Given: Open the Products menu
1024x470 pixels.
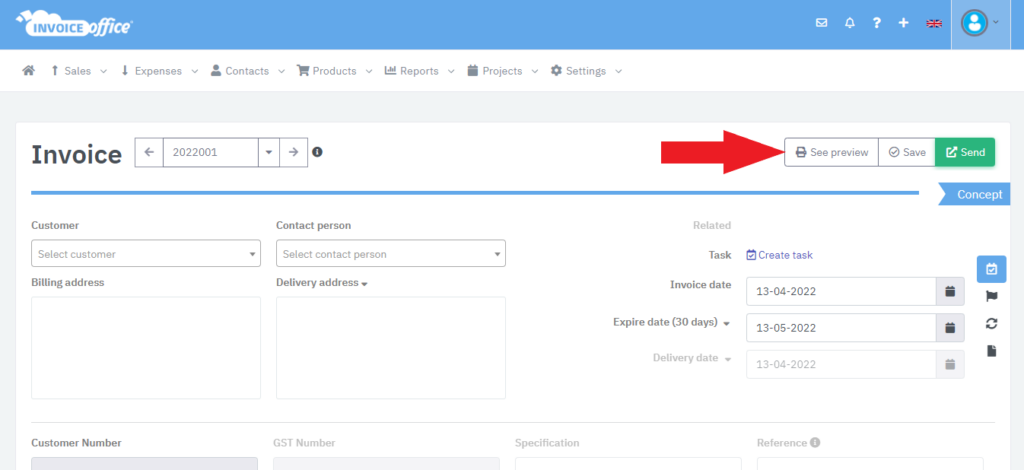Looking at the screenshot, I should (x=334, y=71).
